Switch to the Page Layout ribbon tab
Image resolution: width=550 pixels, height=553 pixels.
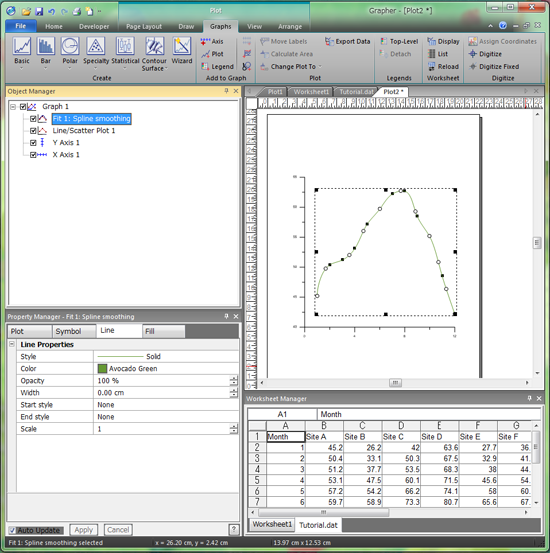click(x=144, y=26)
